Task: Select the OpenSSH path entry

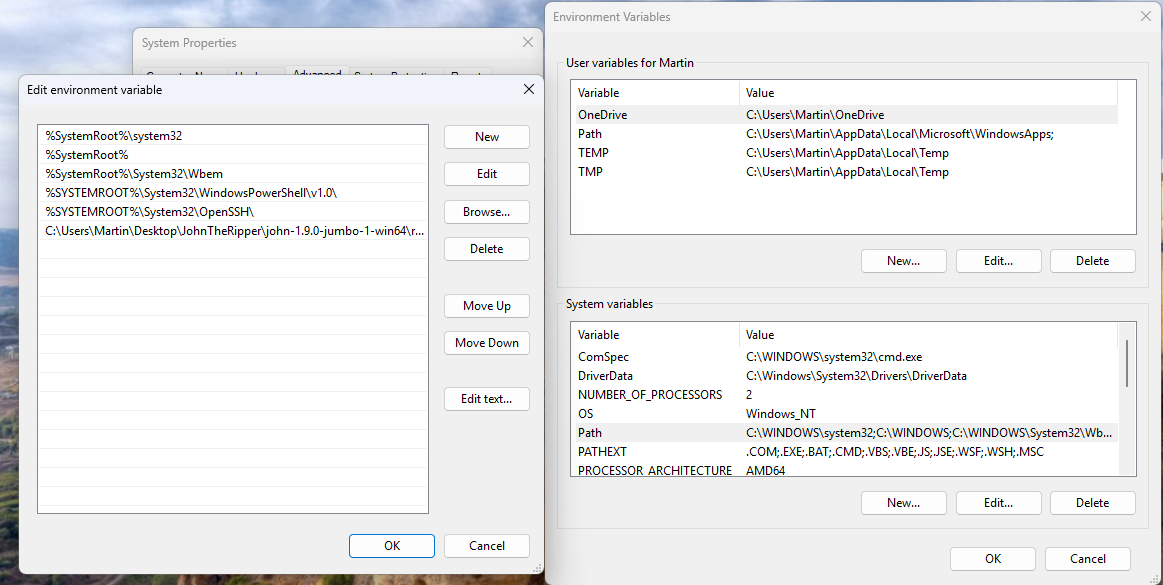Action: 233,211
